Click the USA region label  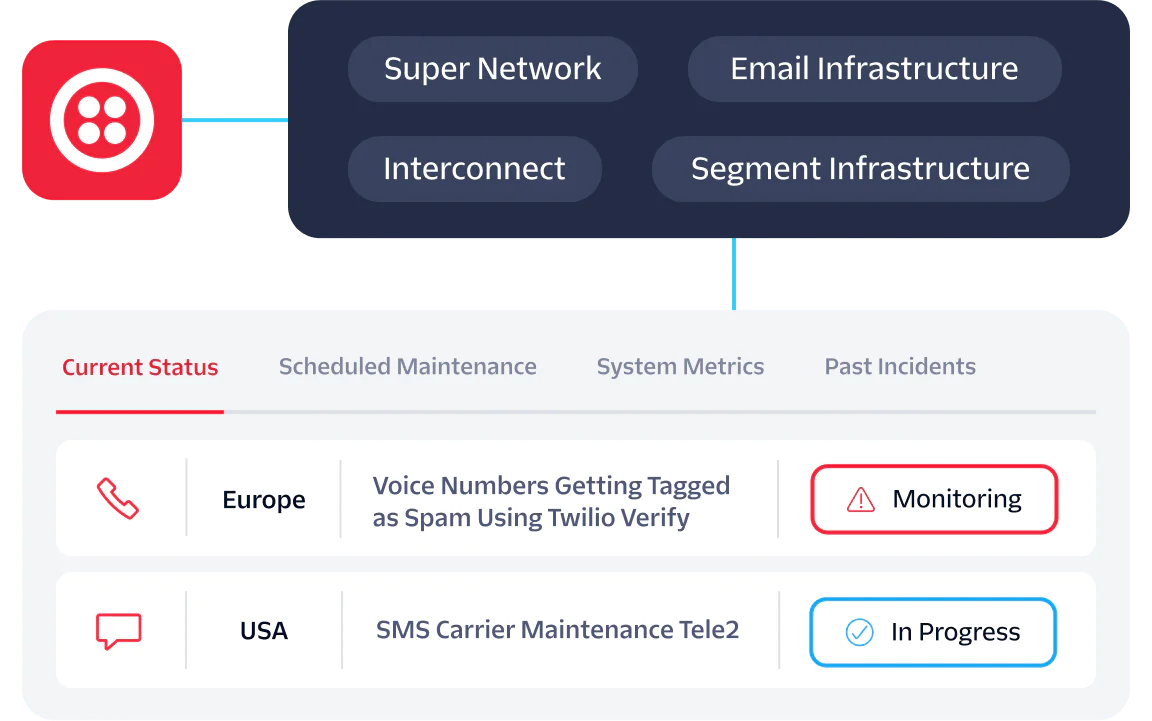(264, 631)
